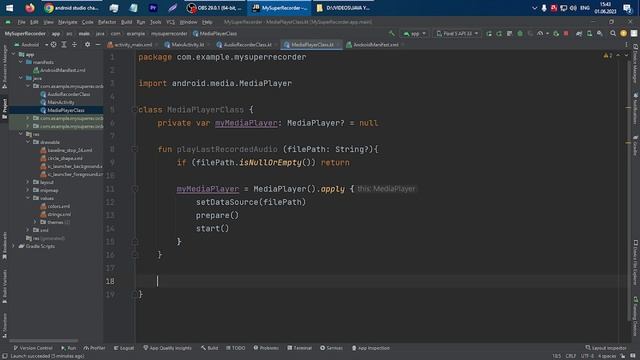Click the Select Opened File target icon

[x=53, y=44]
